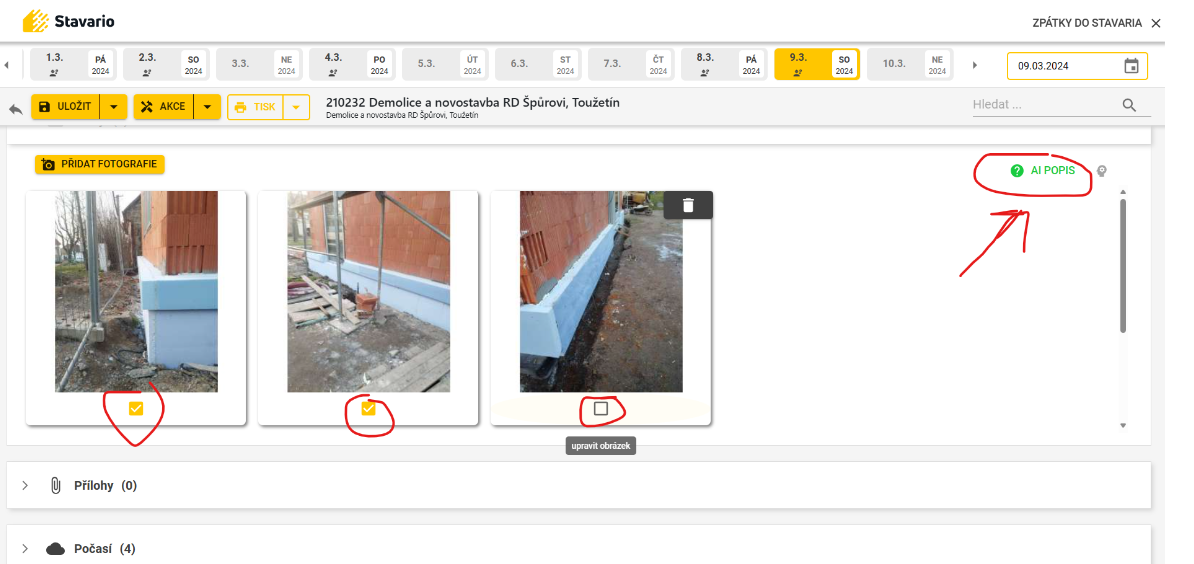Click the Přidat fotografie button

(x=100, y=164)
